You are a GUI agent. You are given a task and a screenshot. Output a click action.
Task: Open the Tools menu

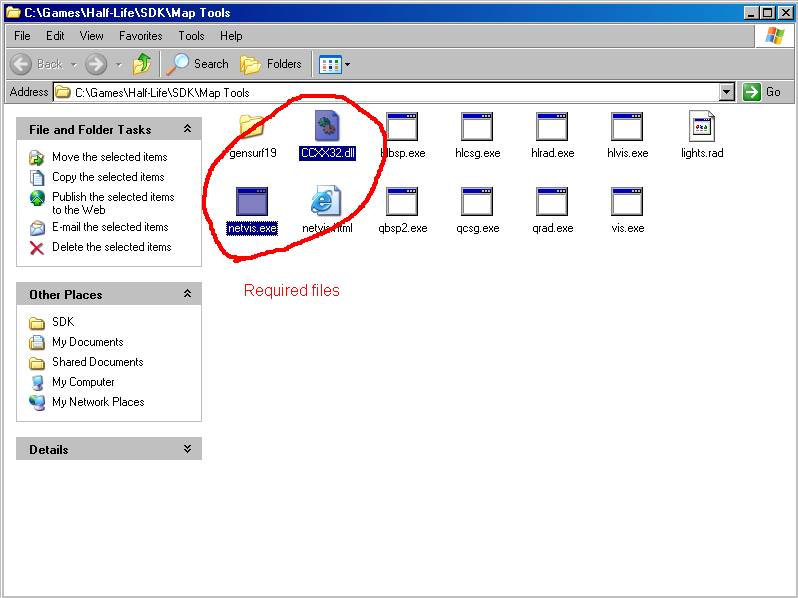point(191,36)
